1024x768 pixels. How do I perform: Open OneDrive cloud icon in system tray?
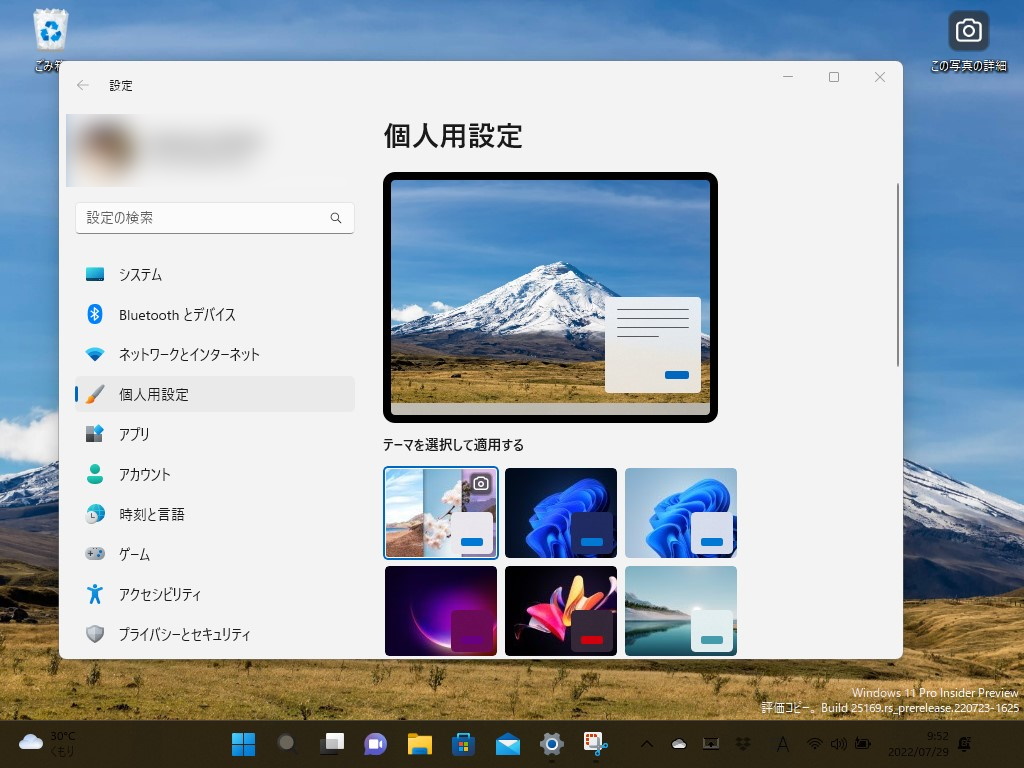pos(679,744)
